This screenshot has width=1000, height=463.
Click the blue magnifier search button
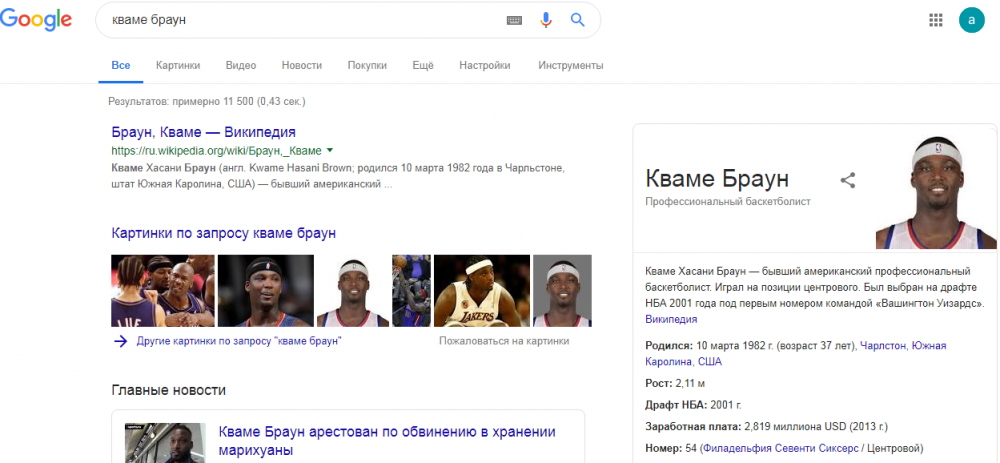(x=577, y=20)
